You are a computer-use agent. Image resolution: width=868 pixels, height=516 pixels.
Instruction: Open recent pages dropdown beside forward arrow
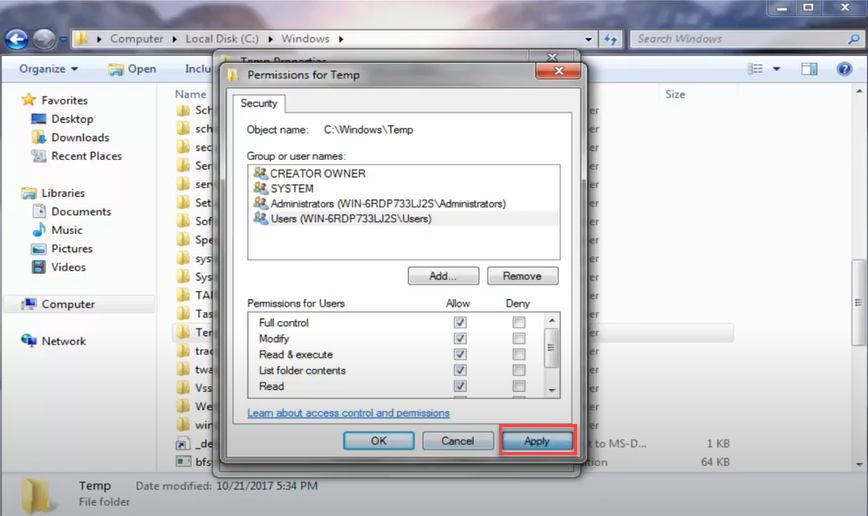click(x=63, y=40)
